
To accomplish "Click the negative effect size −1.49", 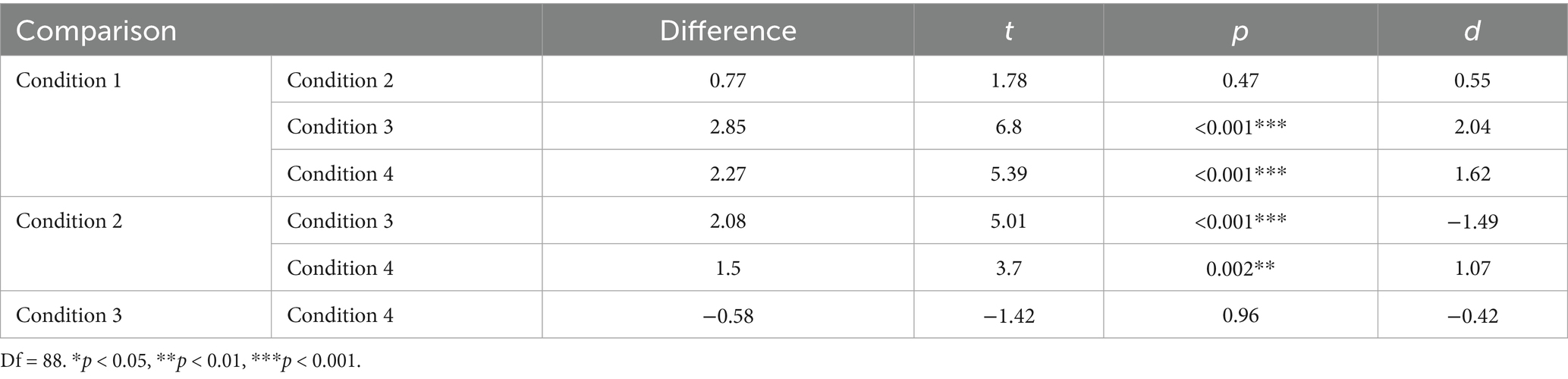I will point(1472,221).
